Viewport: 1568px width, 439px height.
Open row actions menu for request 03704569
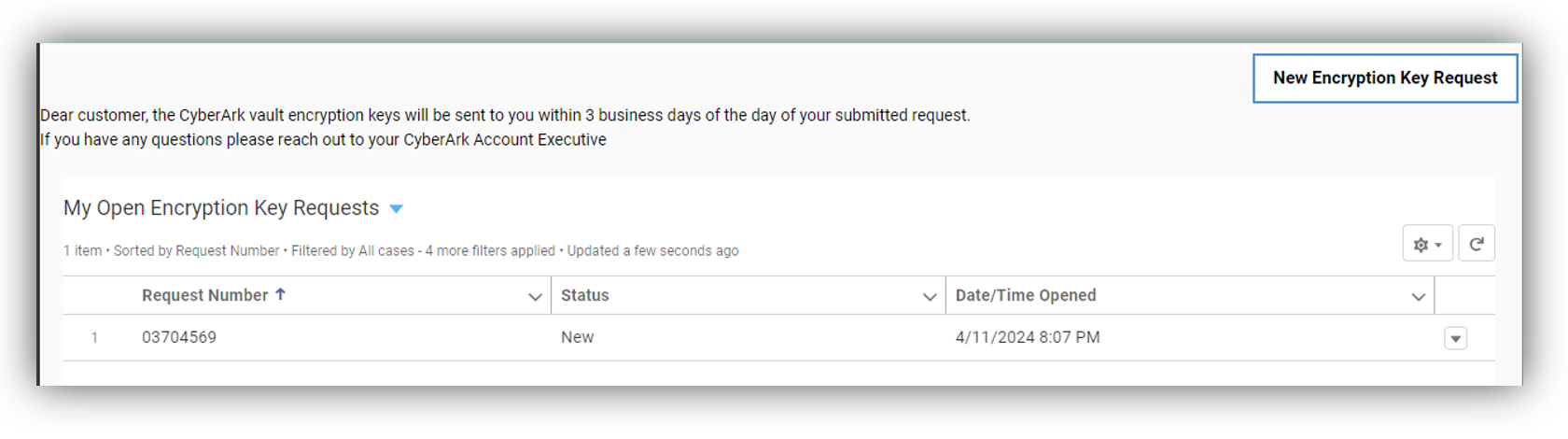point(1455,338)
